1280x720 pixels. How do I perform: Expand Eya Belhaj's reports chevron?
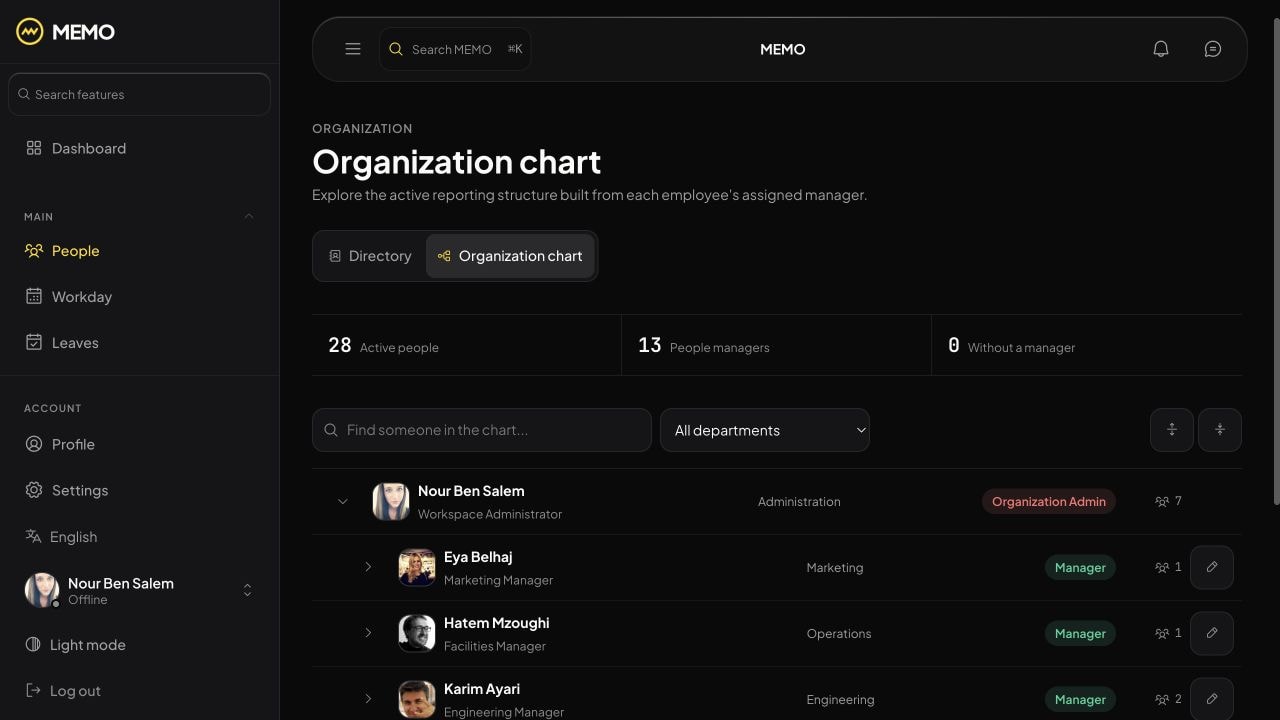point(368,567)
